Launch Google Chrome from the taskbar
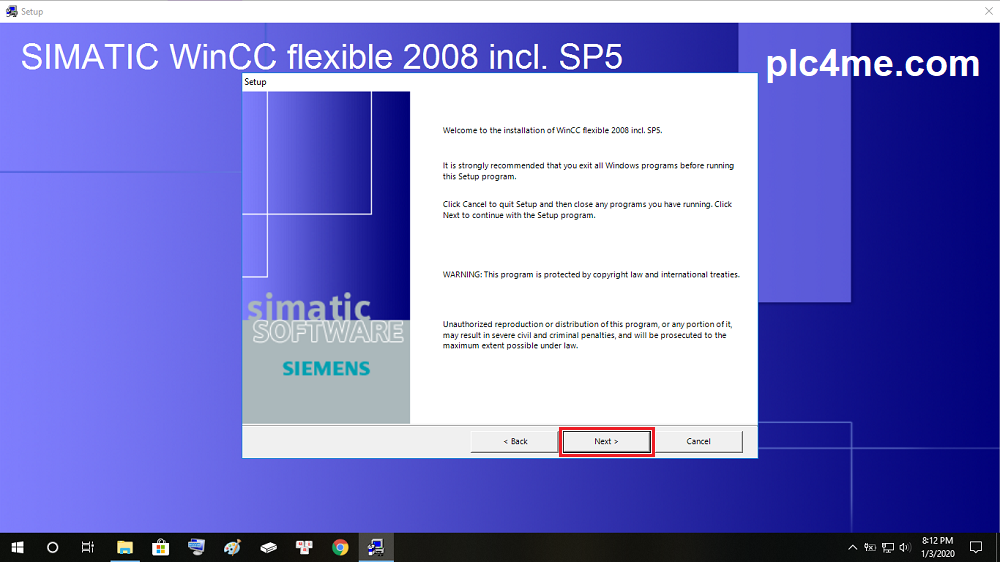Viewport: 1000px width, 562px height. click(x=340, y=547)
